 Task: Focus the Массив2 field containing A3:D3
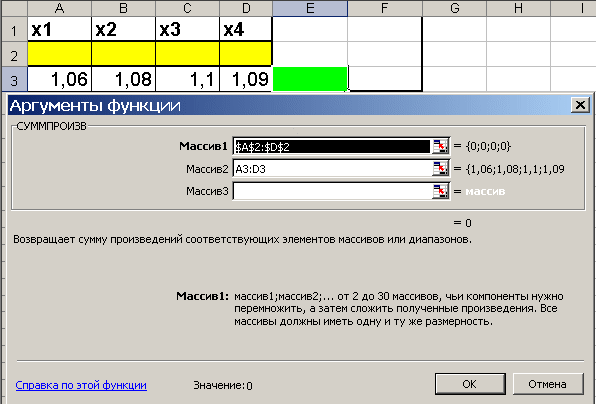click(x=332, y=169)
